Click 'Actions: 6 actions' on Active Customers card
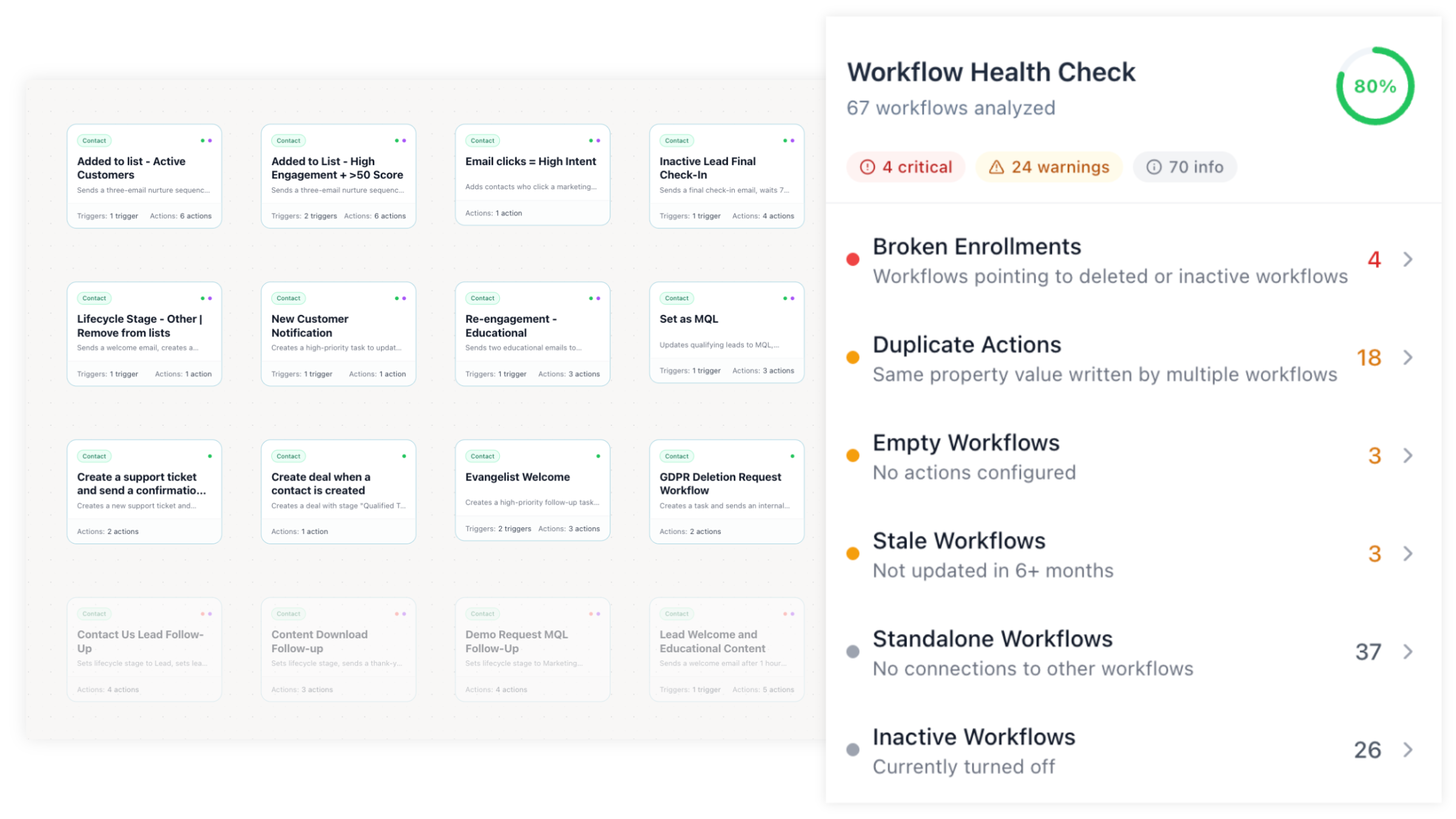This screenshot has width=1456, height=819. coord(181,216)
